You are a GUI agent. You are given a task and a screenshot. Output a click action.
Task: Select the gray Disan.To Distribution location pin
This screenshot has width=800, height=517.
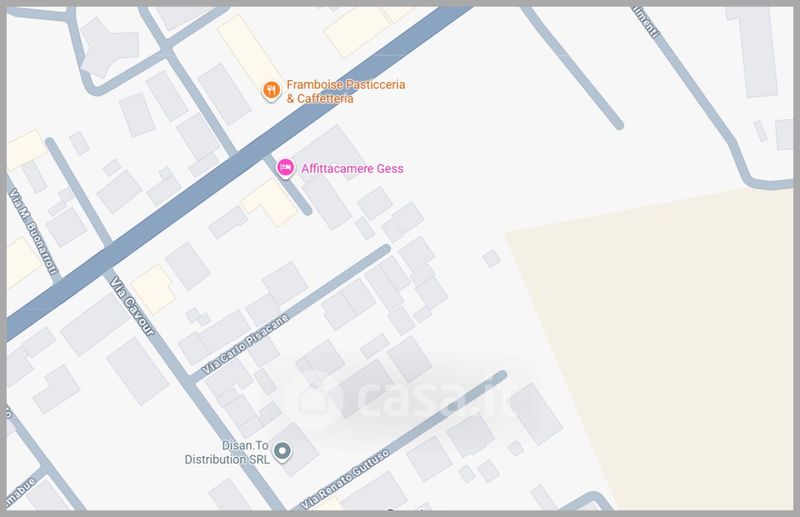[x=282, y=452]
